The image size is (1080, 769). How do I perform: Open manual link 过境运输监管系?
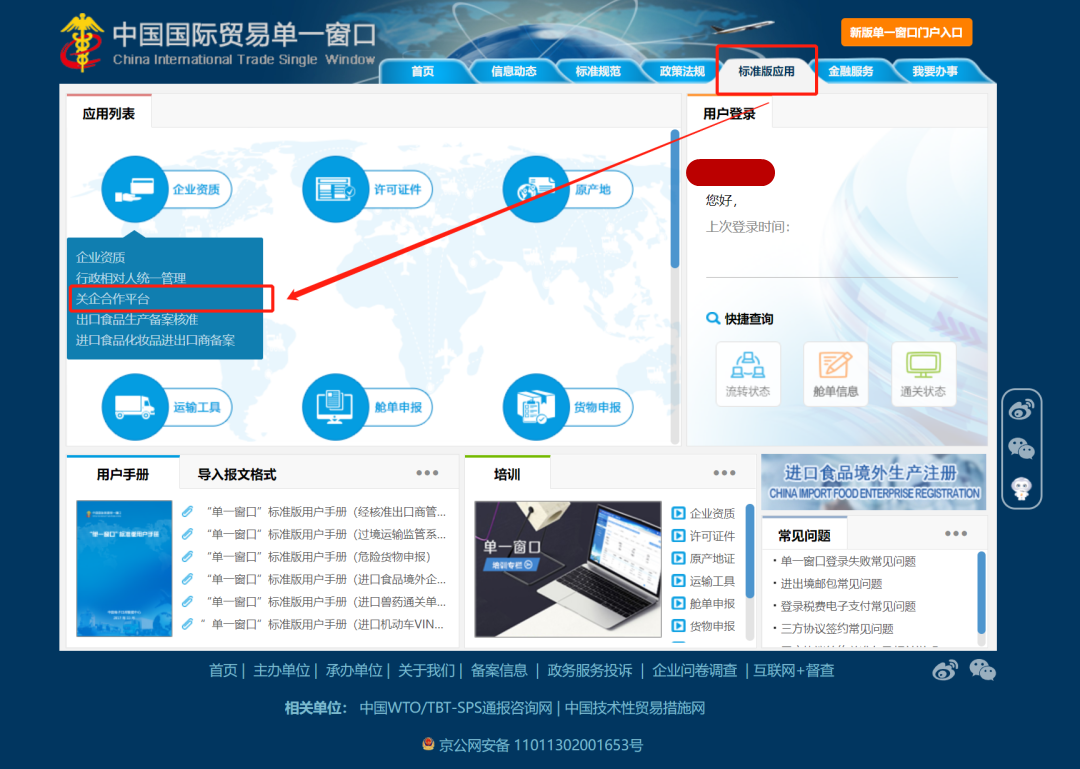click(325, 534)
